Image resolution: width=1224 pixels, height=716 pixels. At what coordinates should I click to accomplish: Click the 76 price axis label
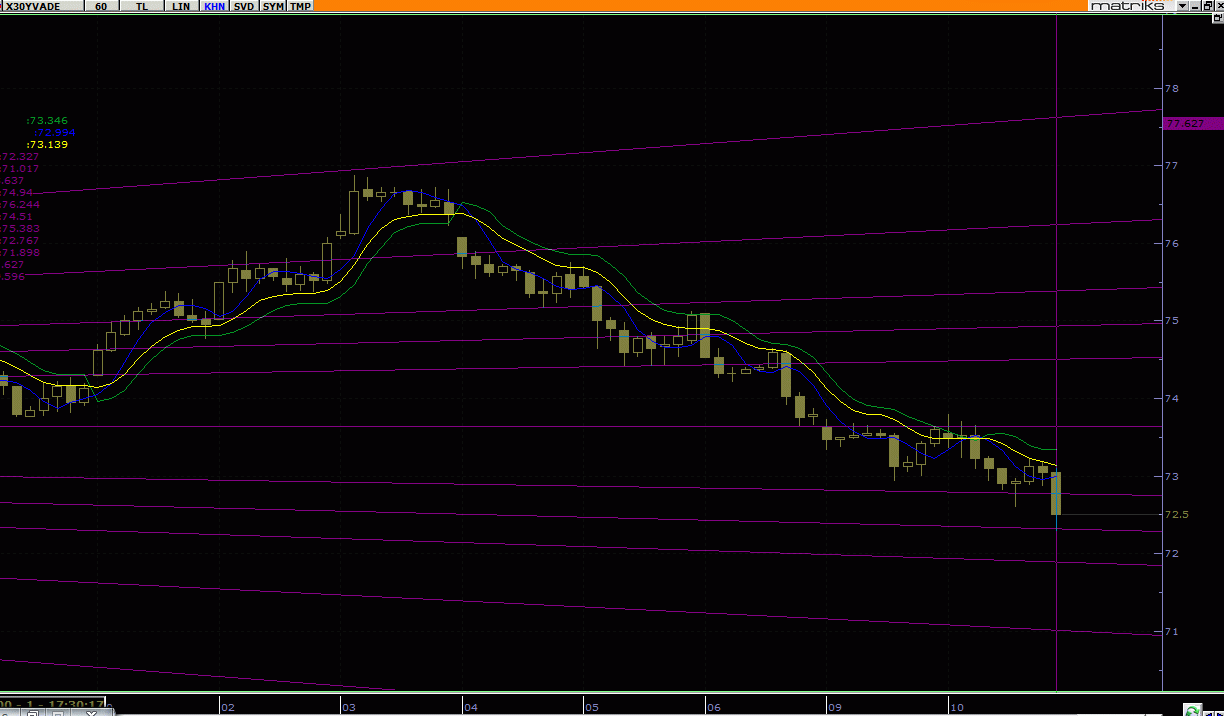(x=1172, y=244)
